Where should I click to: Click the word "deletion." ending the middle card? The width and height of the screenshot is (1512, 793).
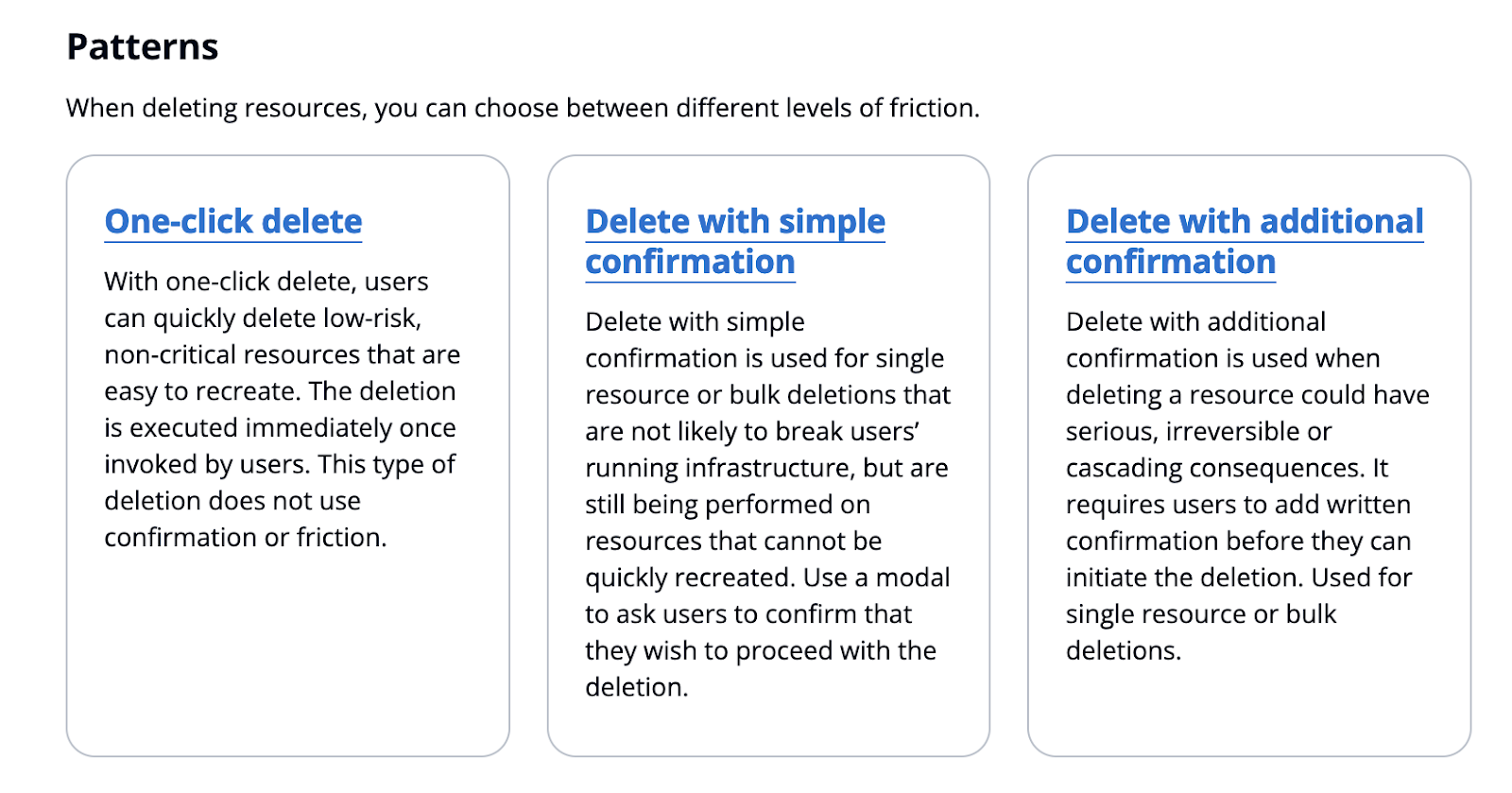tap(637, 687)
